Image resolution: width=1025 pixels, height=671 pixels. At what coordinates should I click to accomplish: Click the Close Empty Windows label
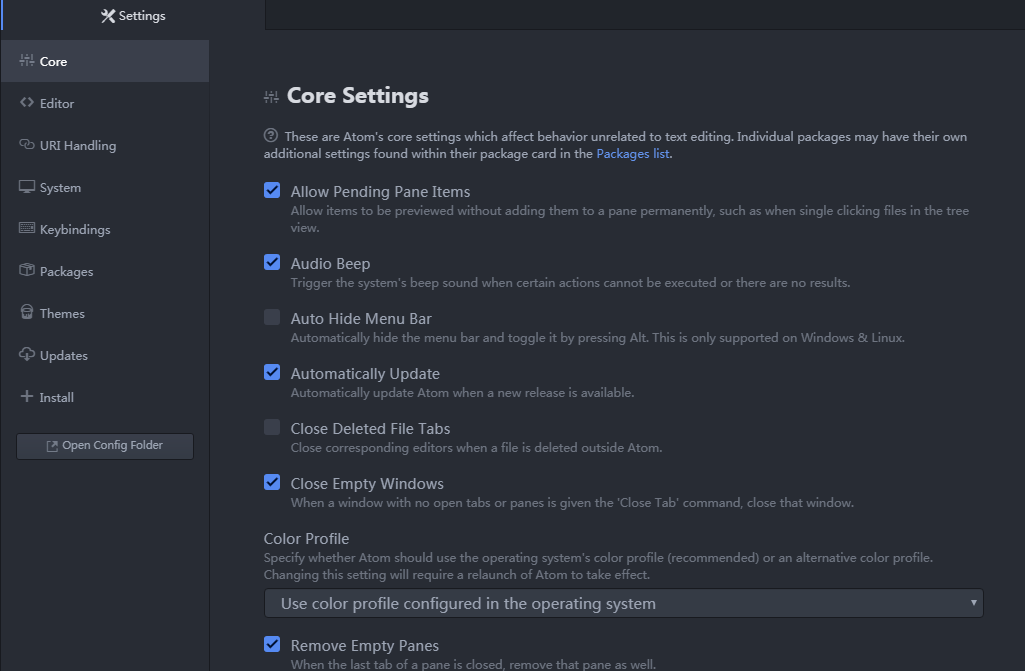coord(367,483)
